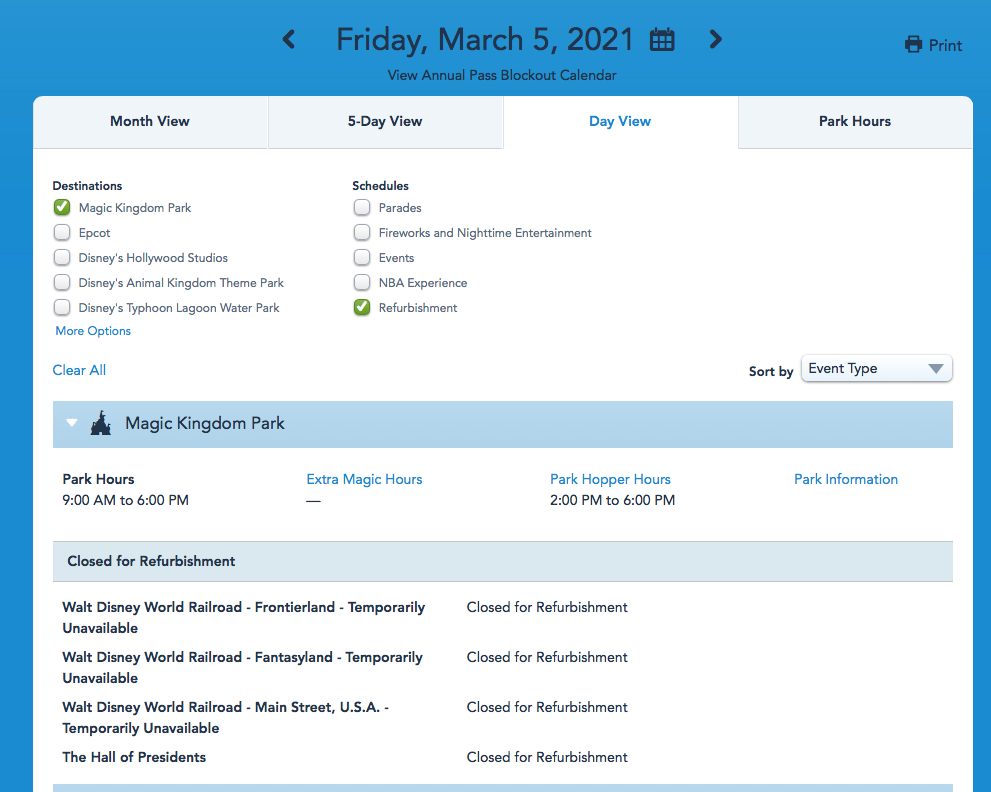
Task: Tick the Events schedule checkbox
Action: (362, 257)
